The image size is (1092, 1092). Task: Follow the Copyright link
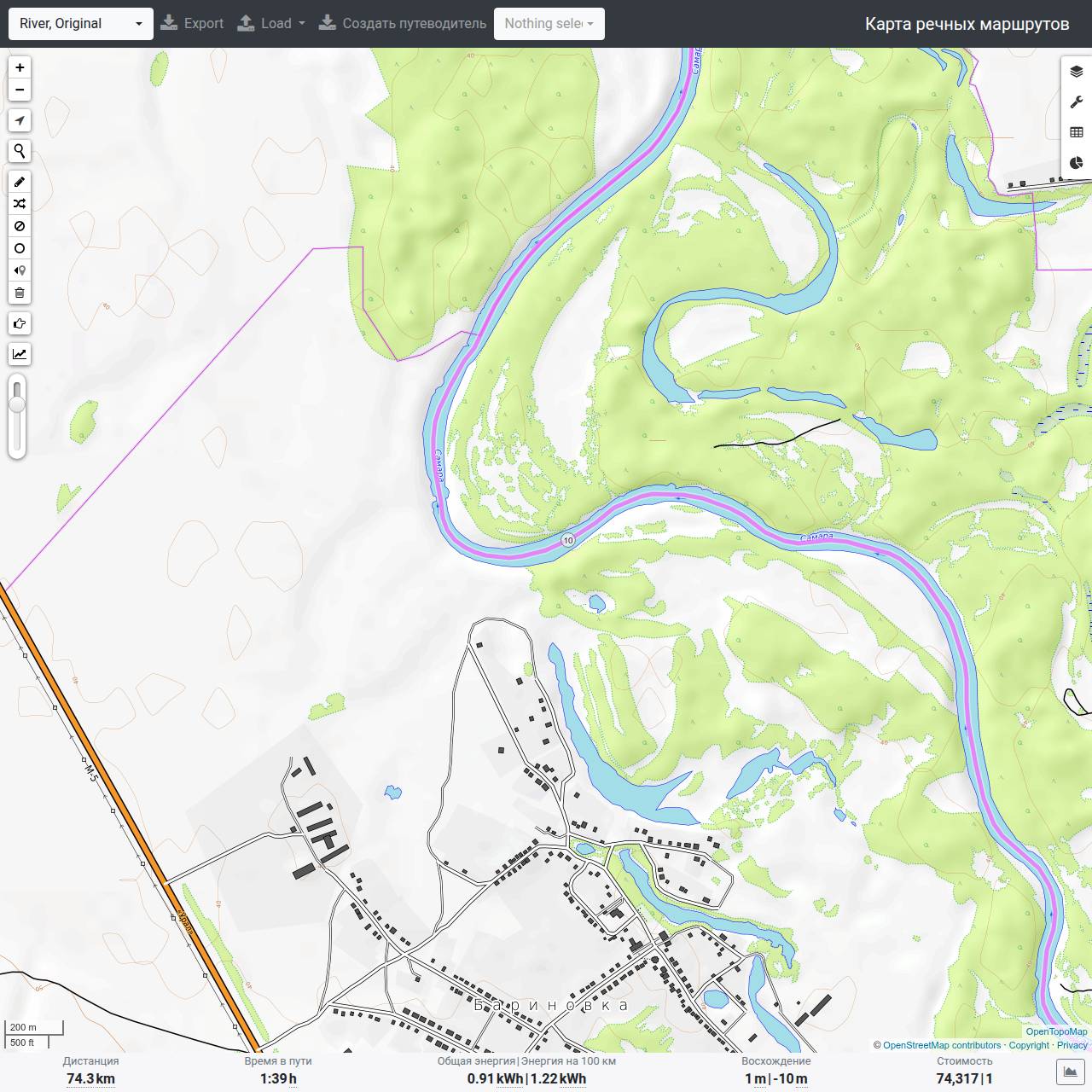[x=1029, y=1045]
